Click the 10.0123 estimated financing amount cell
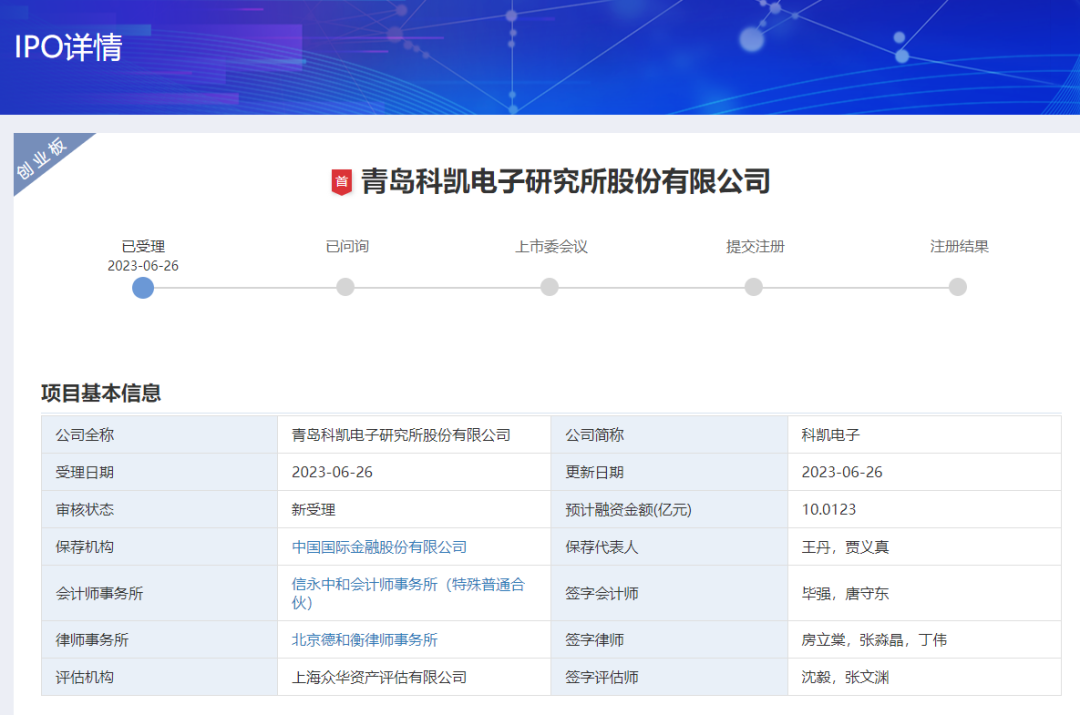1080x715 pixels. [x=828, y=510]
